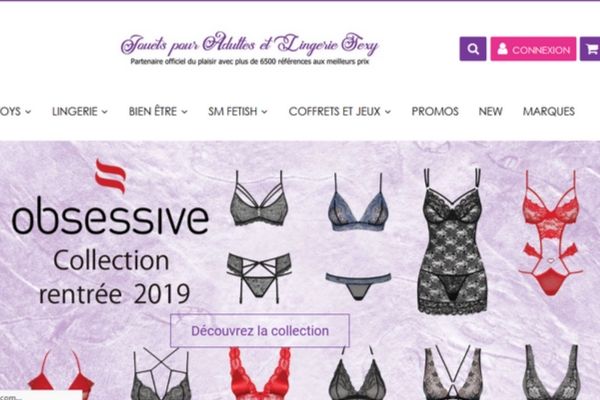Click the Connexion login button
The image size is (600, 400).
click(533, 49)
